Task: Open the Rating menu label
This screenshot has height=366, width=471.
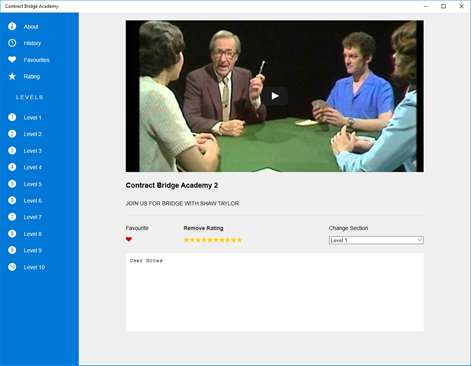Action: [x=32, y=77]
